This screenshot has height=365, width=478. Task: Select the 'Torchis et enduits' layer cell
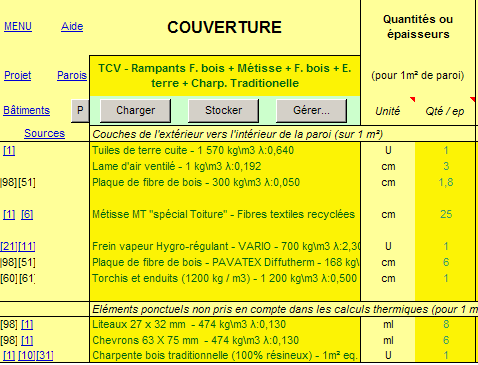[225, 278]
